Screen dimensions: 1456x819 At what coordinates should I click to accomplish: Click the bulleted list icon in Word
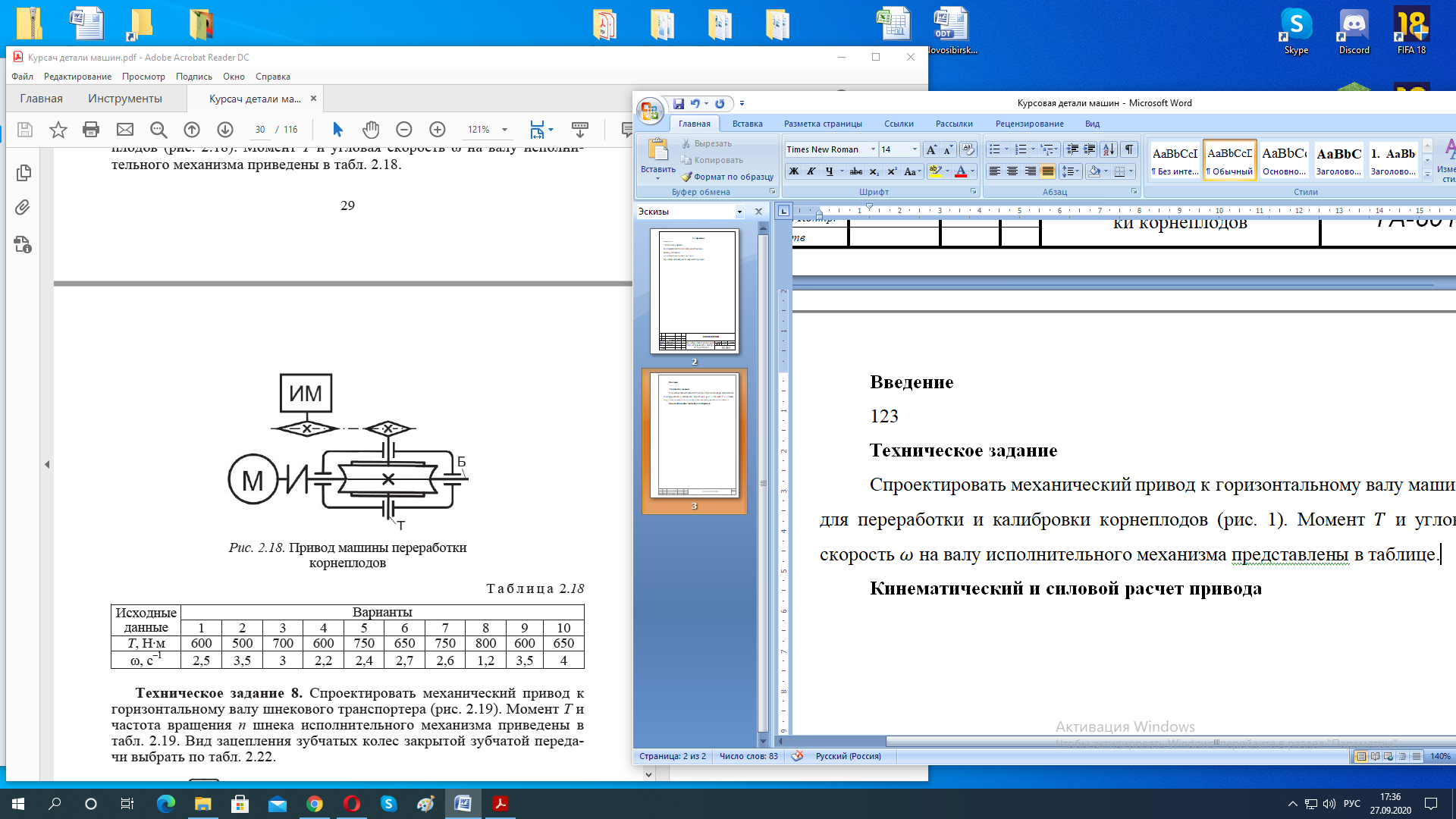[994, 149]
